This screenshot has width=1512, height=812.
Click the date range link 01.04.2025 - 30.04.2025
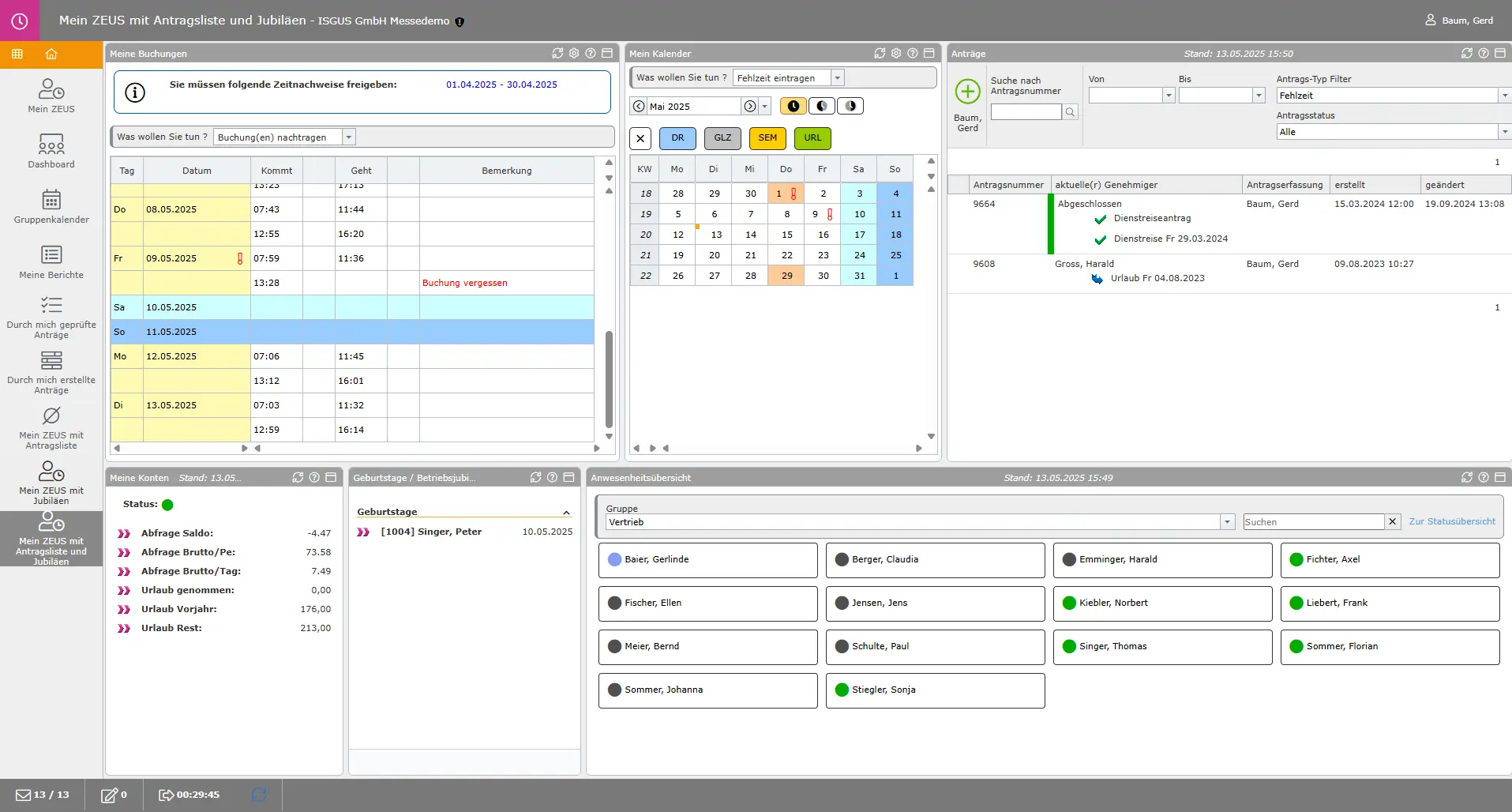[x=501, y=85]
